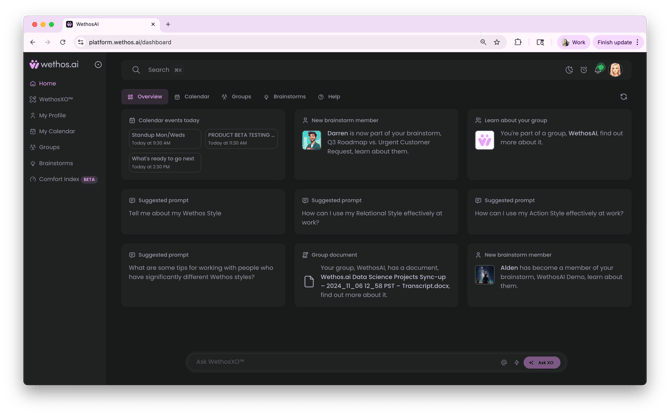The image size is (670, 416).
Task: Select the WethosAI browser tab
Action: [x=111, y=24]
